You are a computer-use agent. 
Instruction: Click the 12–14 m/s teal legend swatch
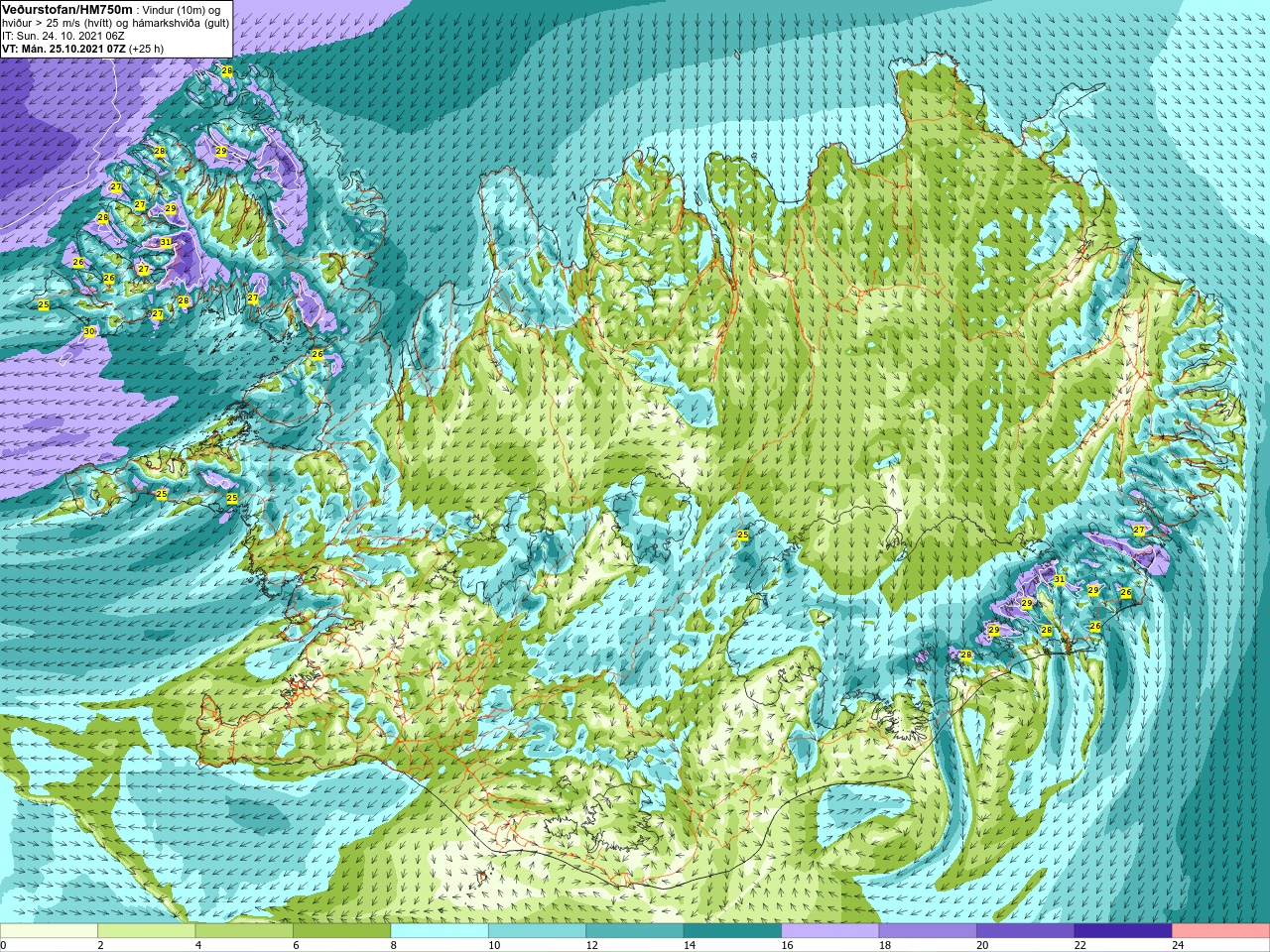(x=635, y=931)
